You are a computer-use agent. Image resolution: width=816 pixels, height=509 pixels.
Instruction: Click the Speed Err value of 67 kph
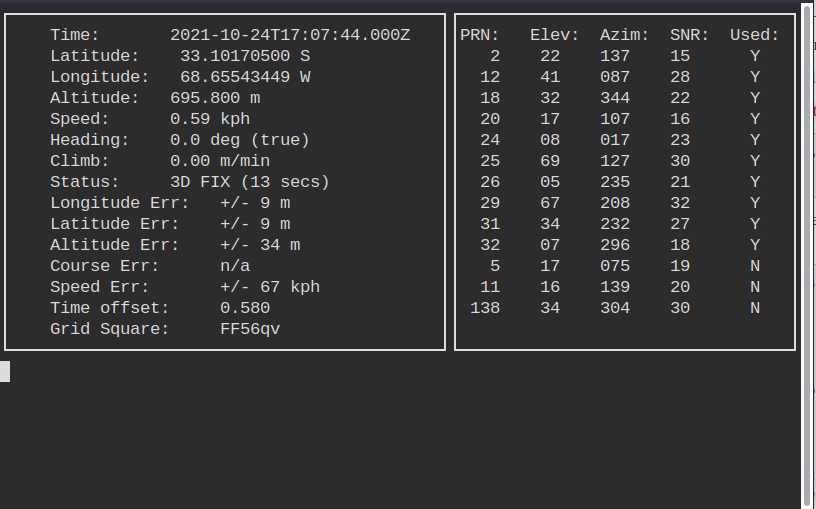[270, 287]
